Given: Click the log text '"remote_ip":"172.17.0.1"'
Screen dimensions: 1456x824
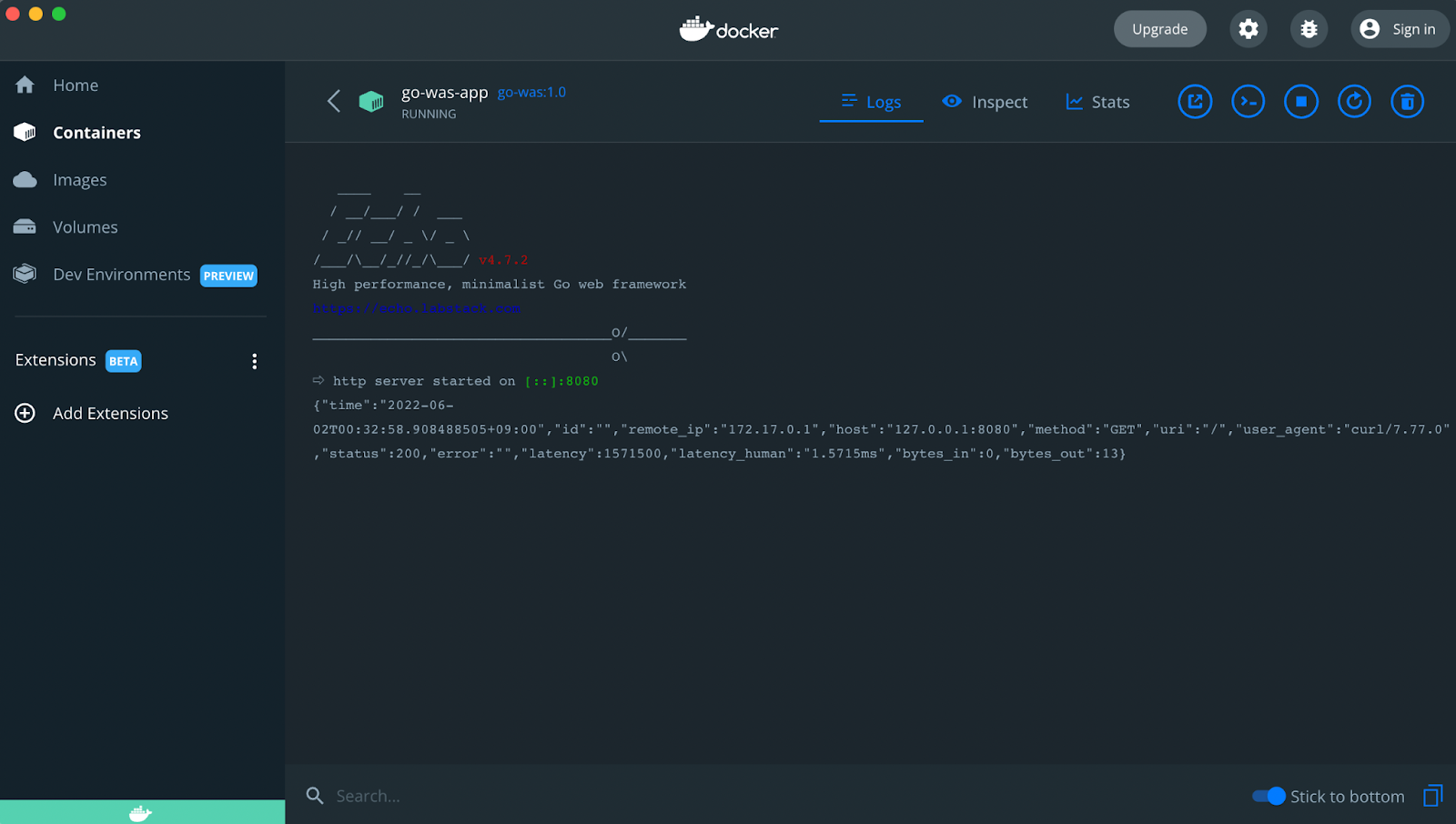Looking at the screenshot, I should point(720,429).
